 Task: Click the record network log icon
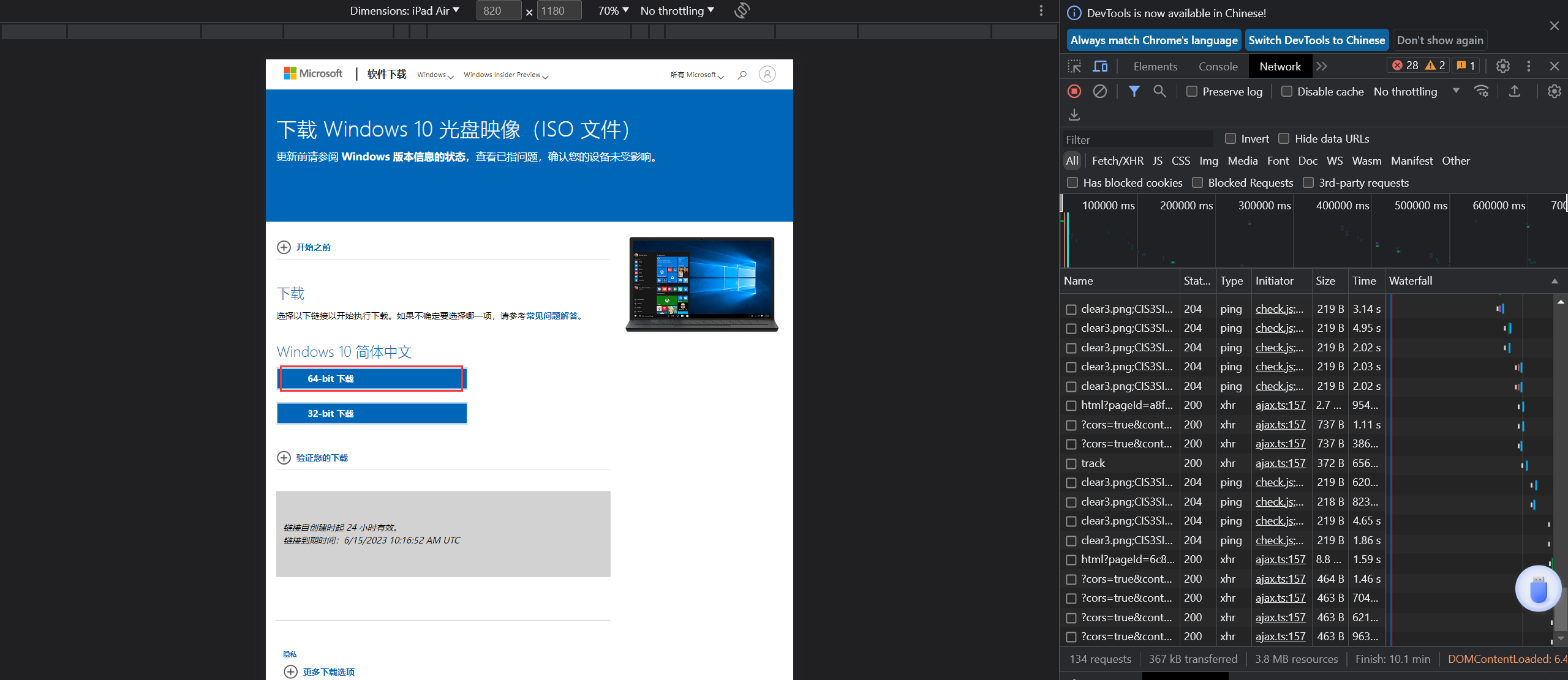pyautogui.click(x=1074, y=91)
